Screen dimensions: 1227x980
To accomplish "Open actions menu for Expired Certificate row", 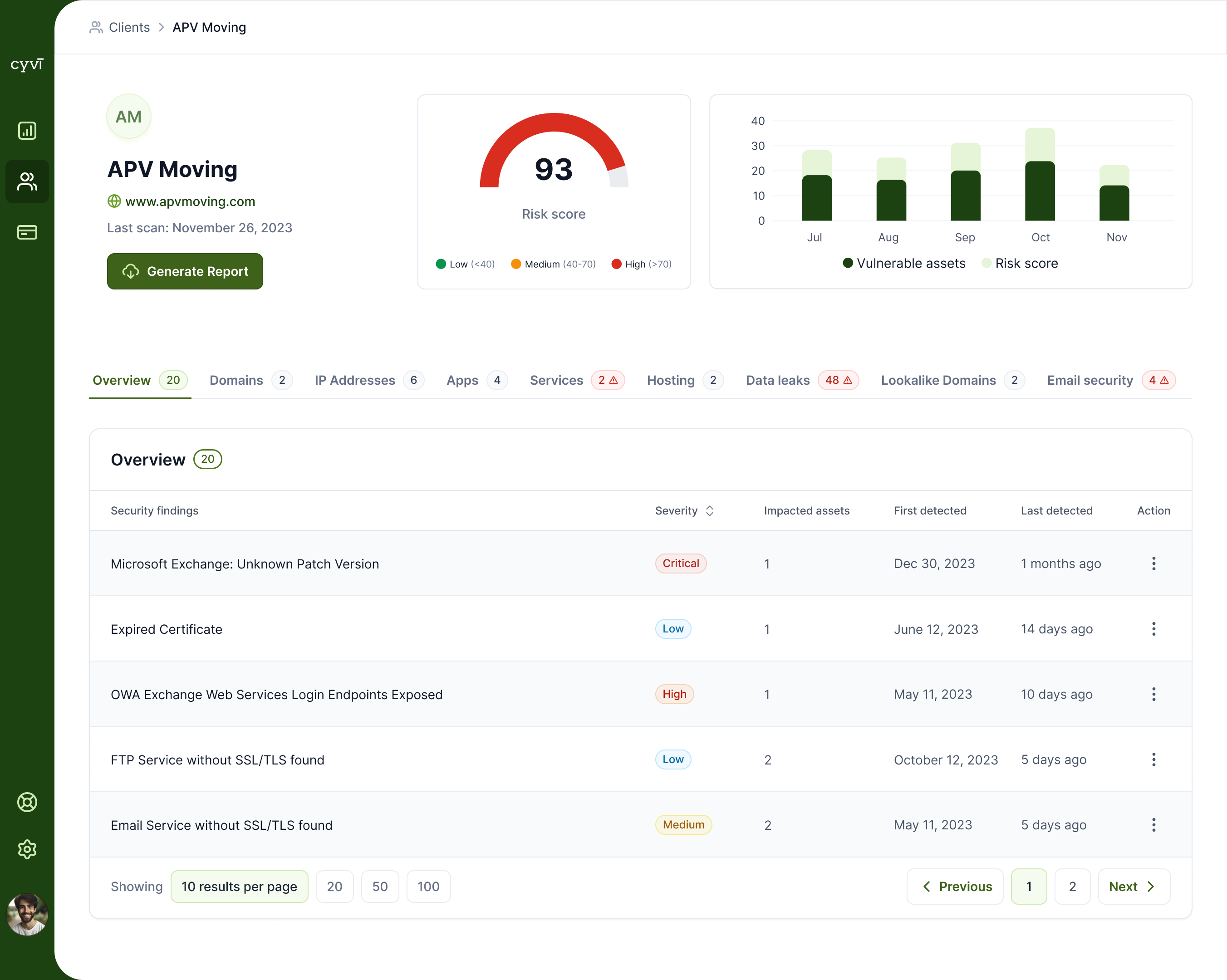I will [1153, 629].
